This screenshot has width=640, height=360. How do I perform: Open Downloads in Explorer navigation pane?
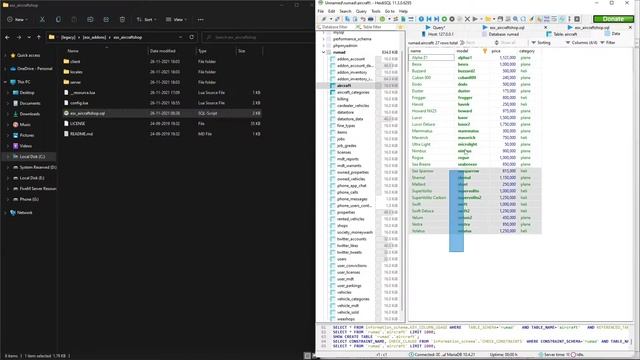click(29, 114)
